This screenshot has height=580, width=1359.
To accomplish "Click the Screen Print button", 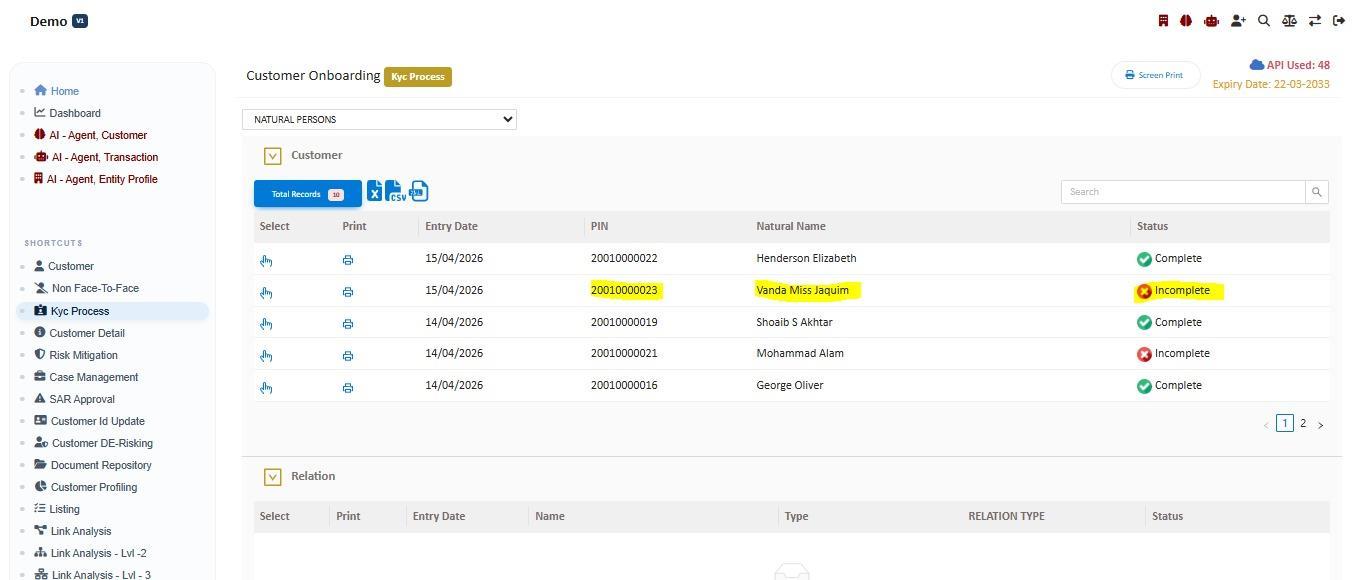I will 1155,75.
